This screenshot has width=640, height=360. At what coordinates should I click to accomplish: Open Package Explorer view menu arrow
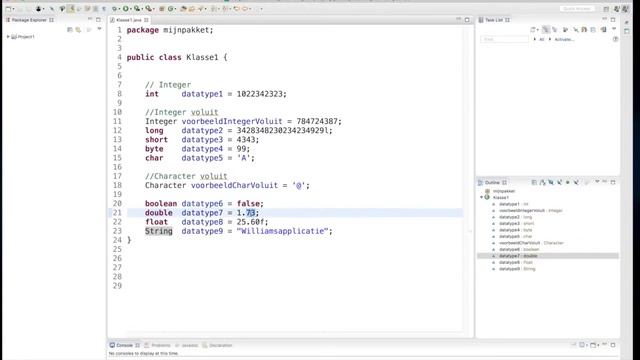click(99, 29)
